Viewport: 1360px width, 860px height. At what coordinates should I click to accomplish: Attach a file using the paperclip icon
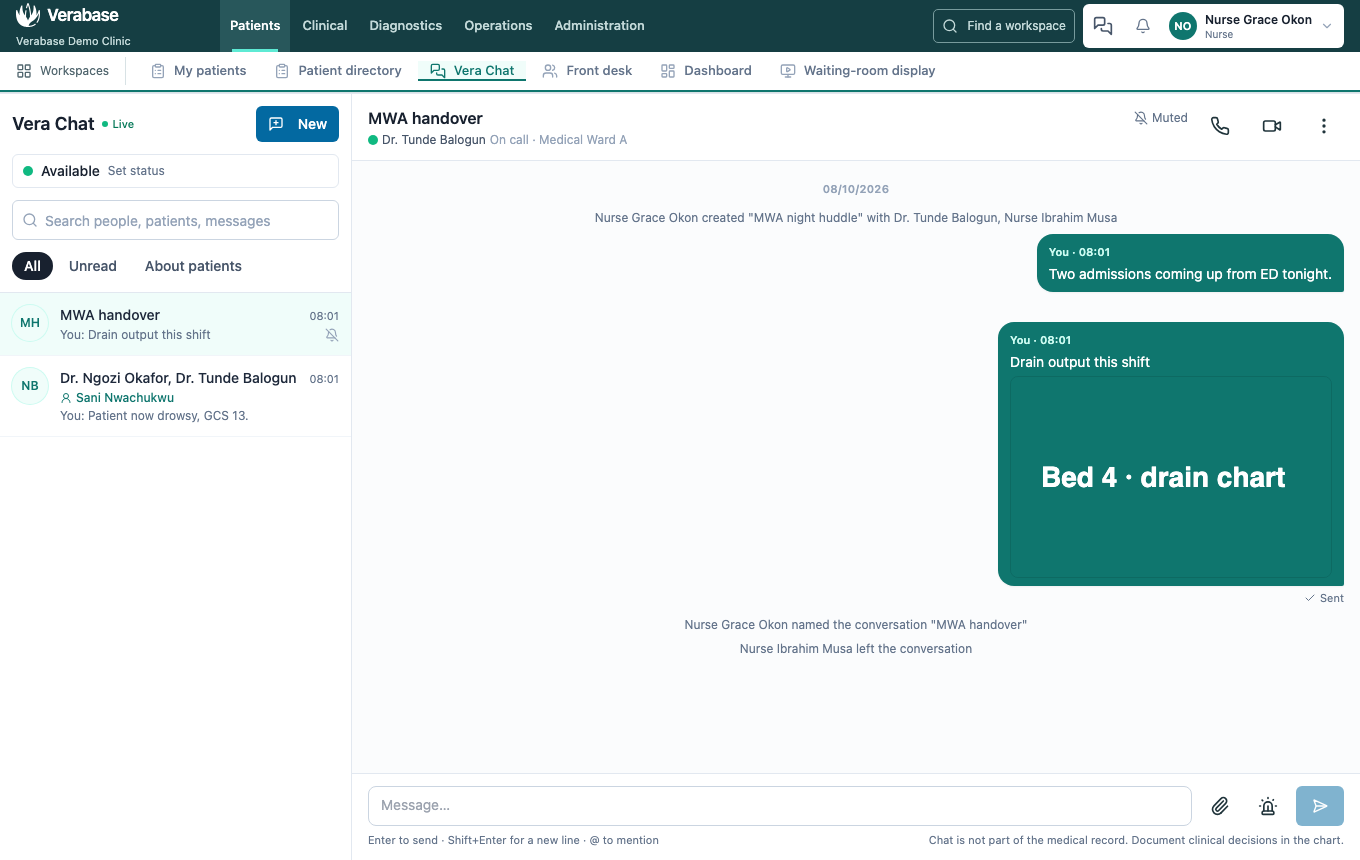click(1220, 806)
